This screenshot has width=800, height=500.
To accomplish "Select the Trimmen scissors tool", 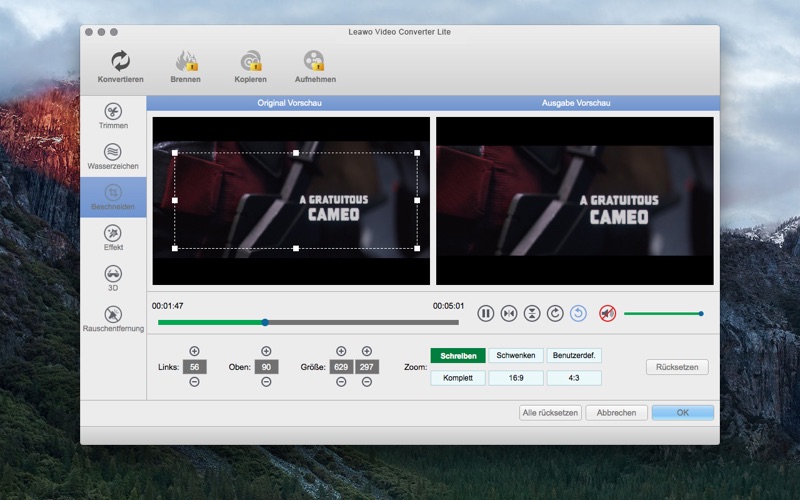I will coord(113,116).
